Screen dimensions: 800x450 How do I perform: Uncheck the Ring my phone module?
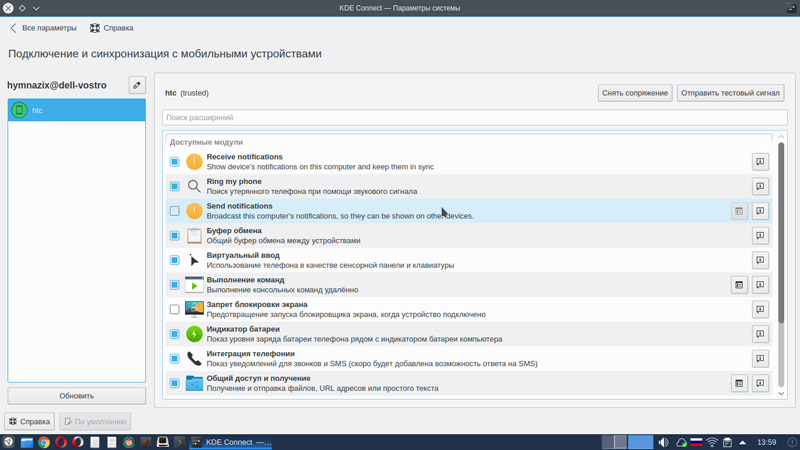click(174, 186)
